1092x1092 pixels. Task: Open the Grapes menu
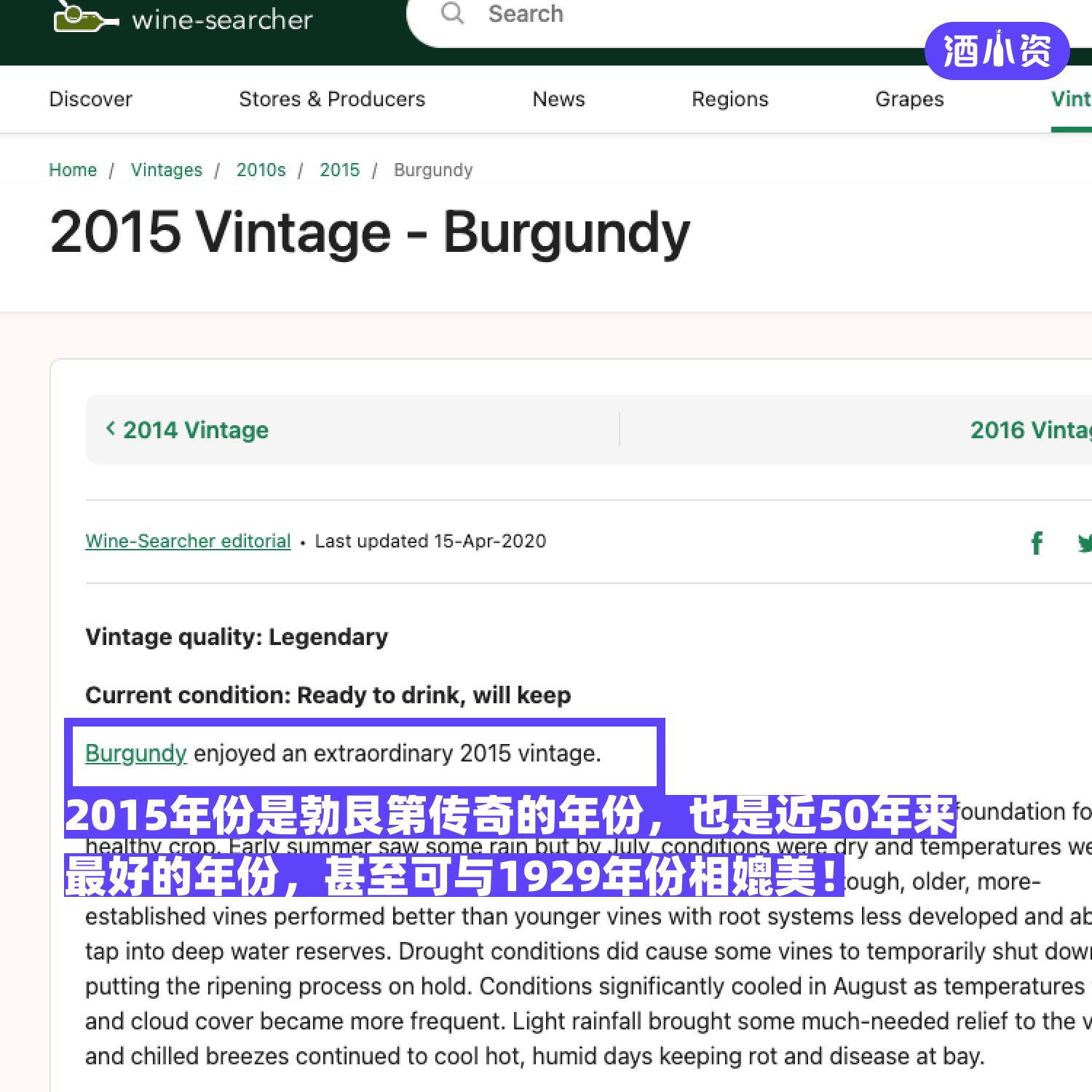click(909, 99)
